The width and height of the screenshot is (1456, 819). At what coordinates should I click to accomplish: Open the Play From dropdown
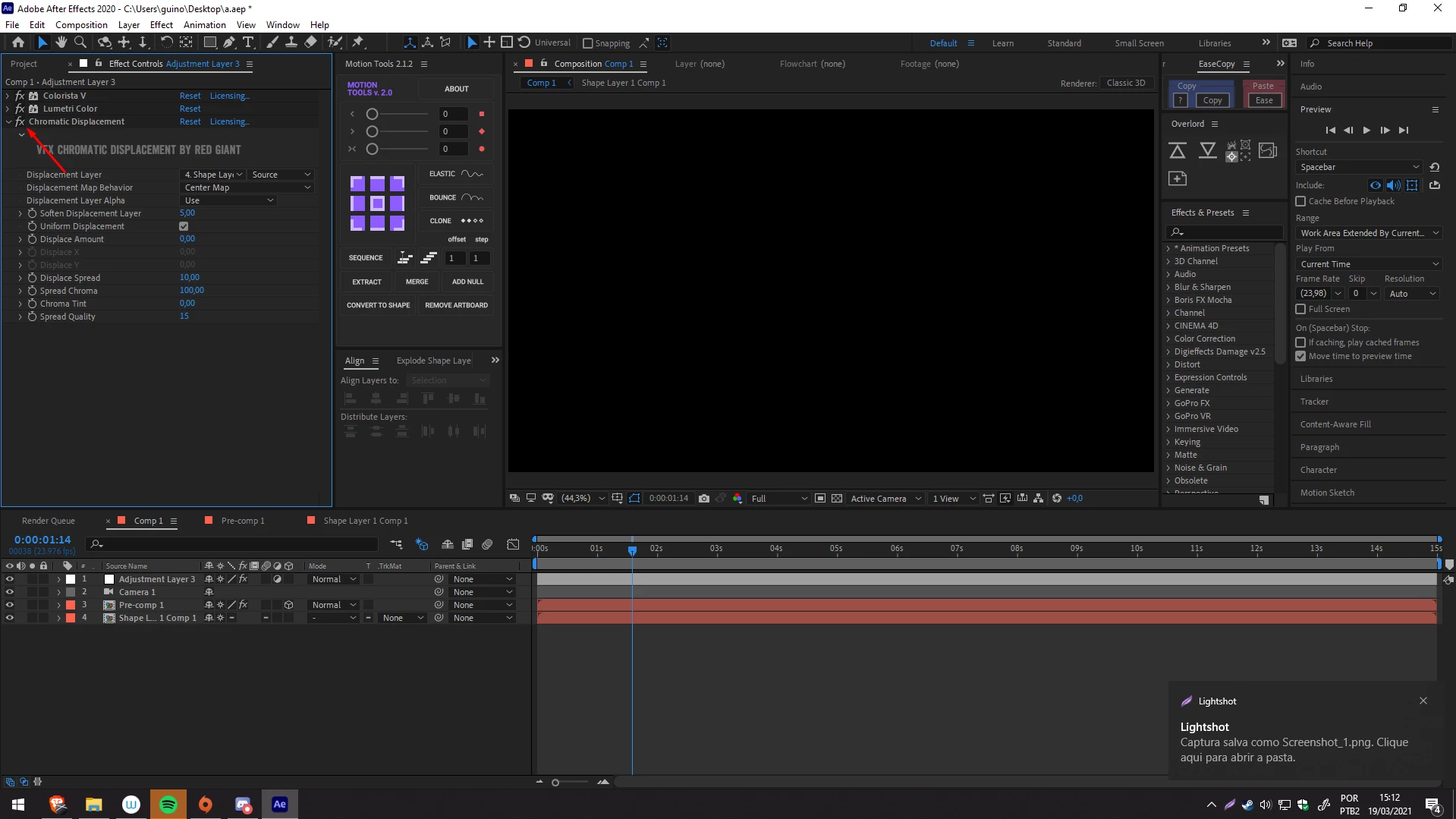[1369, 264]
